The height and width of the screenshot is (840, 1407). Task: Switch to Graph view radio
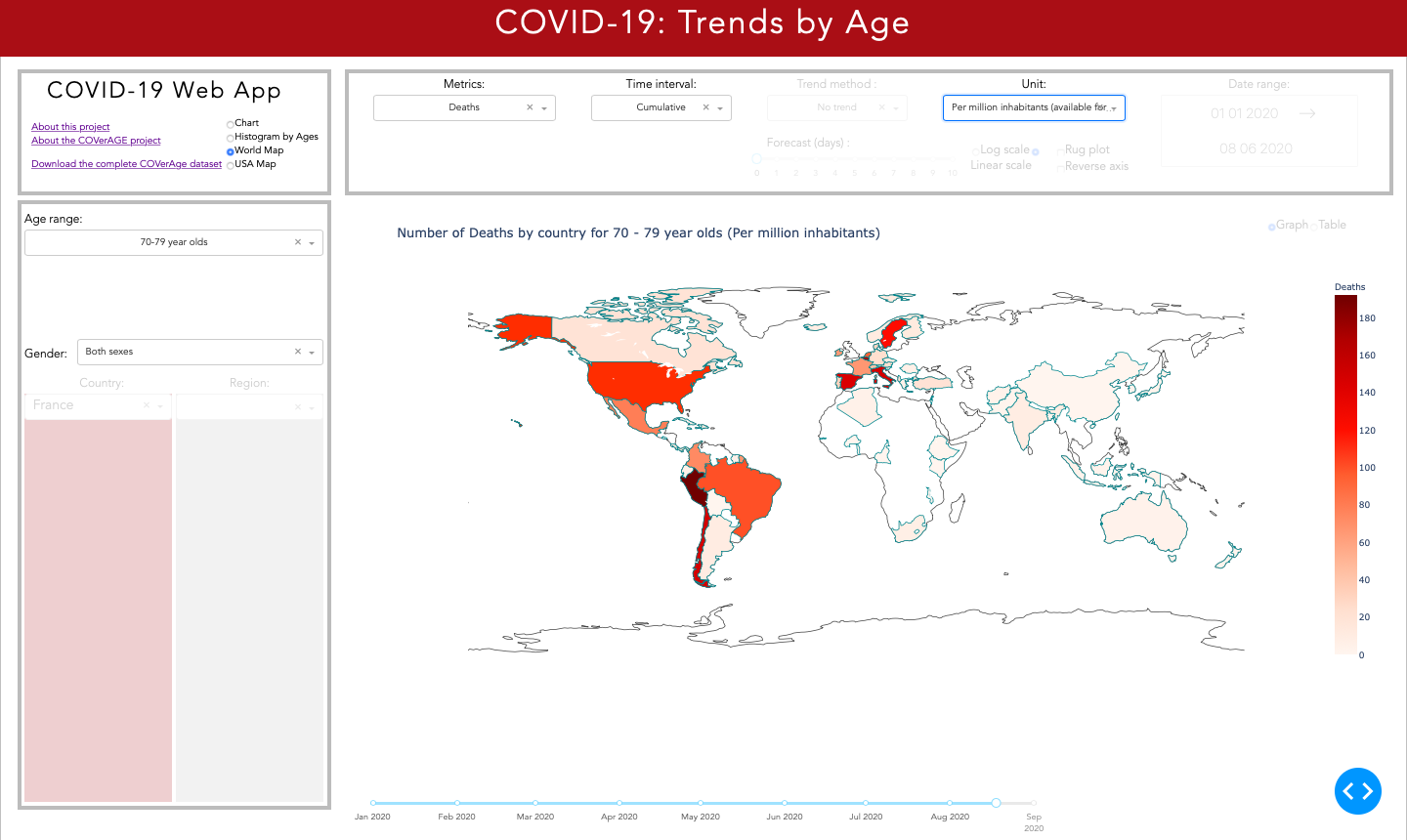coord(1271,227)
